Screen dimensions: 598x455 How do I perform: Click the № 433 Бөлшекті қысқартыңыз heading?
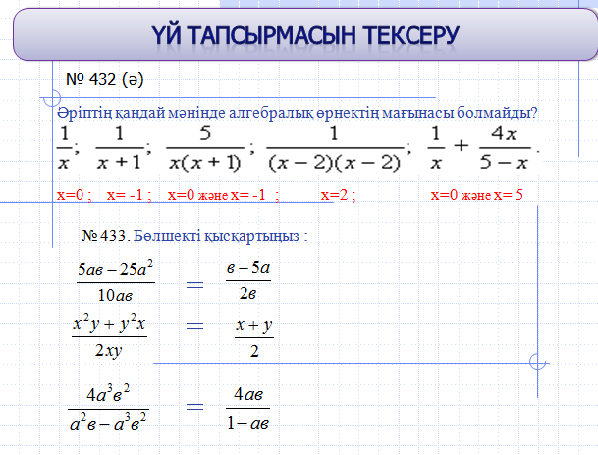coord(195,236)
